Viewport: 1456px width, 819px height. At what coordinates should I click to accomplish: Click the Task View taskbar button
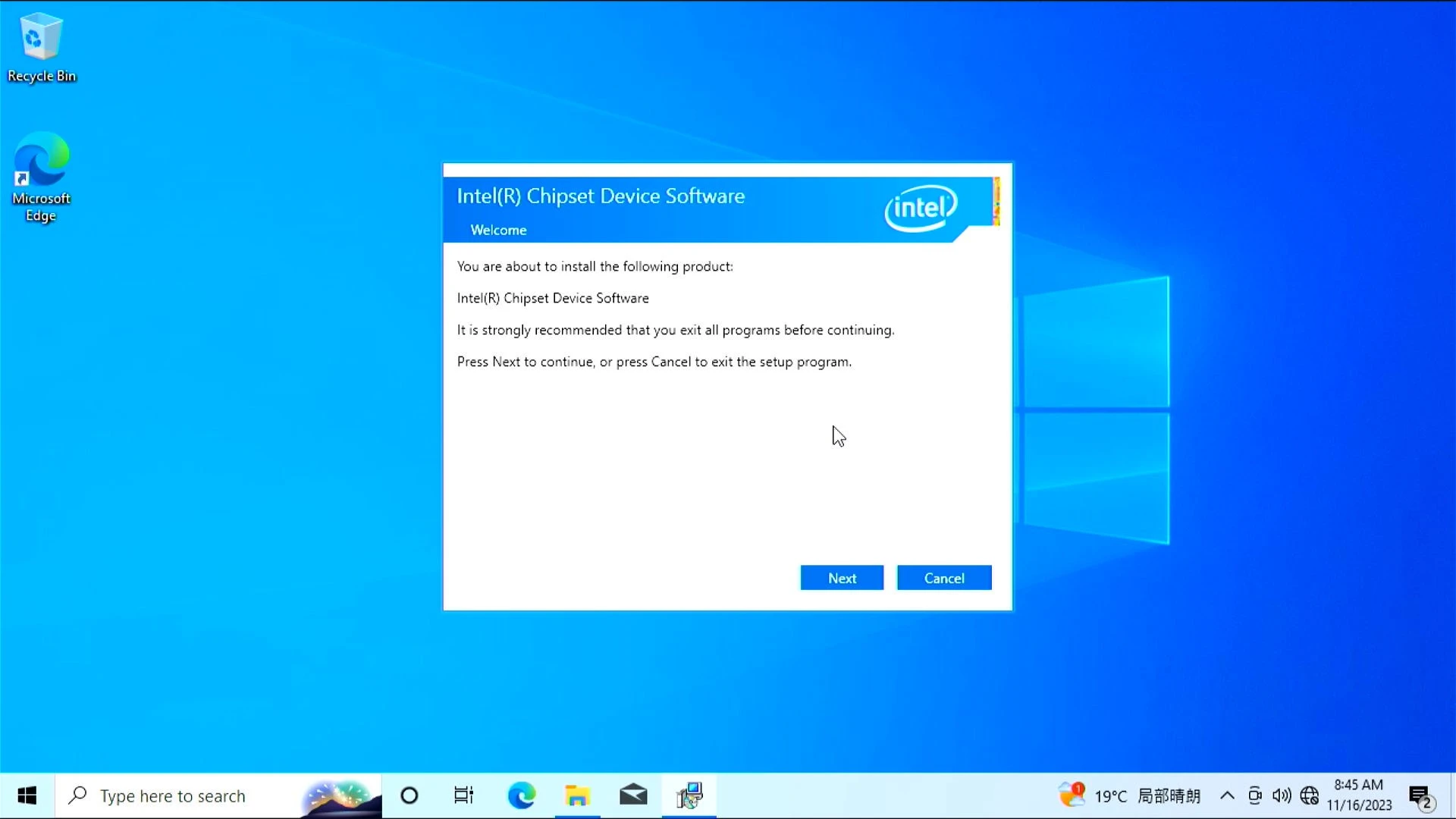coord(464,795)
